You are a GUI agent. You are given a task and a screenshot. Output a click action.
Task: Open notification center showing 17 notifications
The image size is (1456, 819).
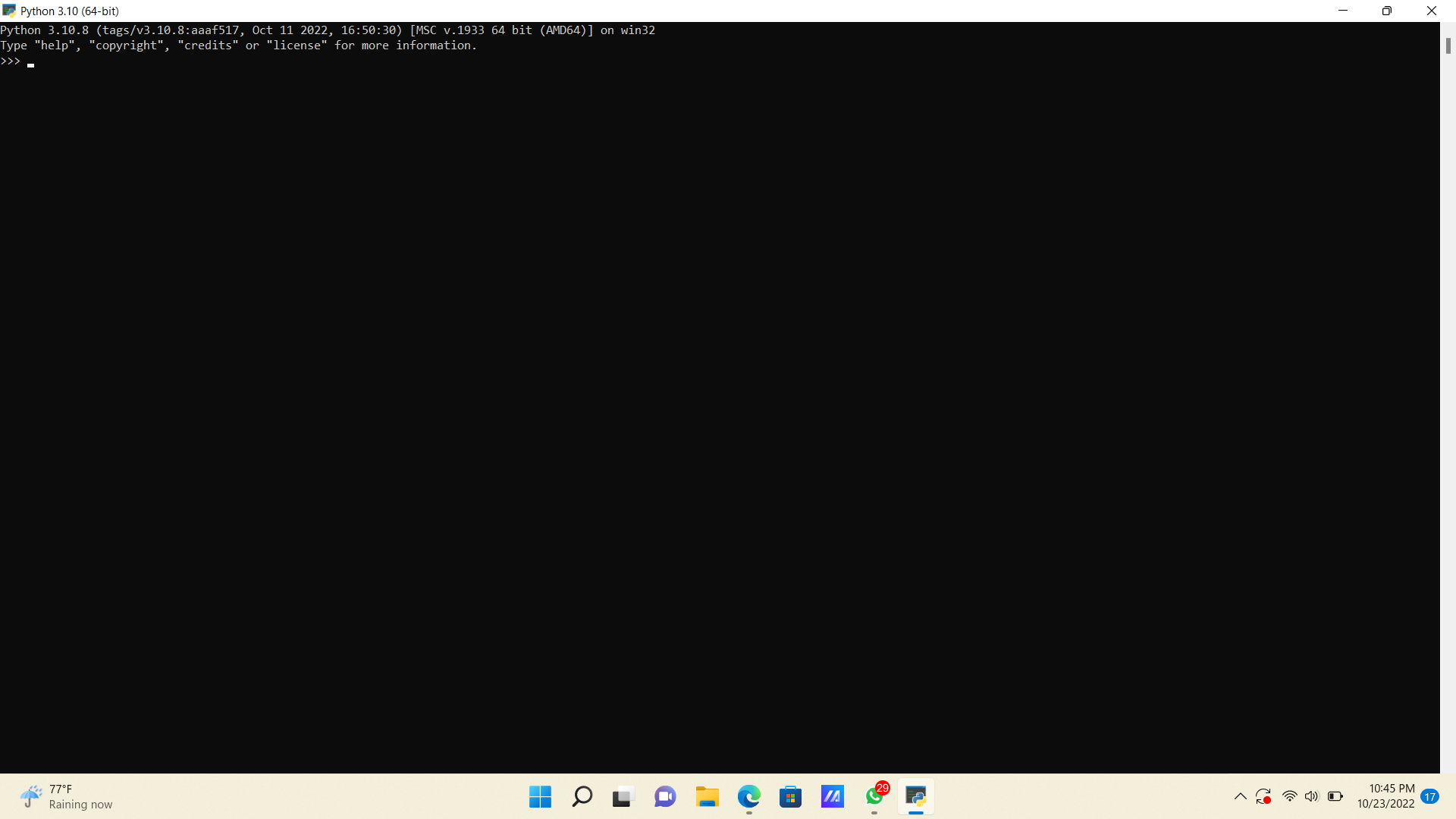tap(1430, 797)
